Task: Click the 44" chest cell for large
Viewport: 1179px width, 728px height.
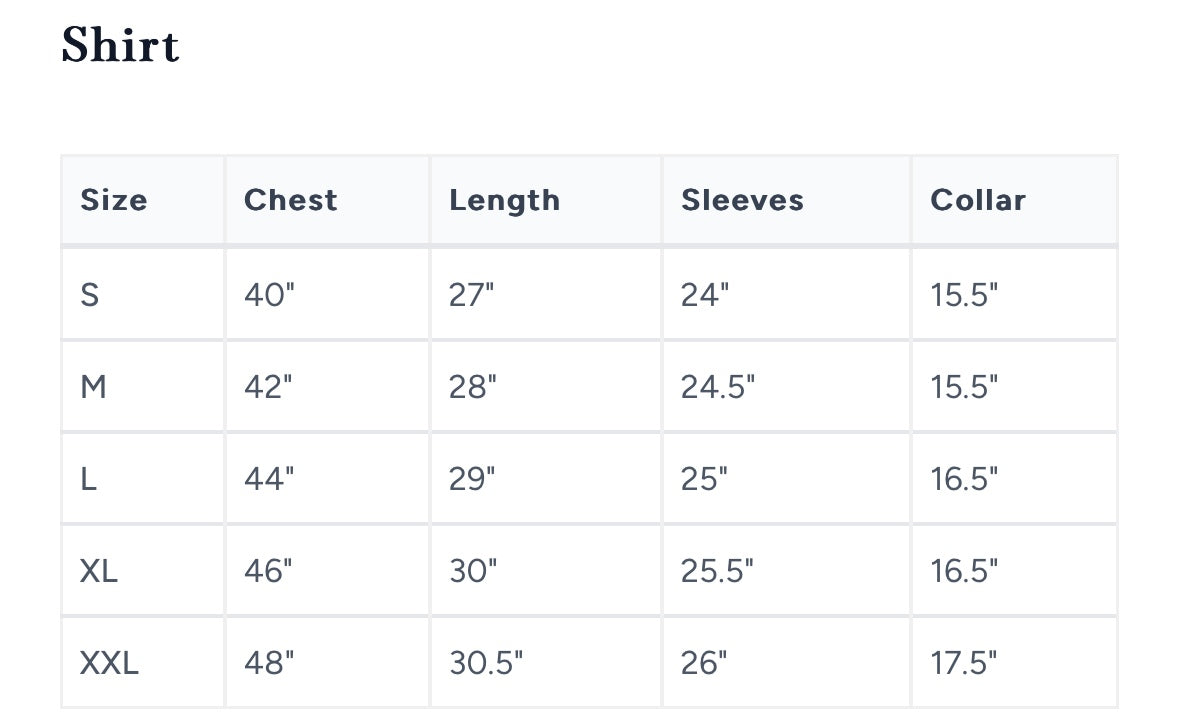Action: 269,479
